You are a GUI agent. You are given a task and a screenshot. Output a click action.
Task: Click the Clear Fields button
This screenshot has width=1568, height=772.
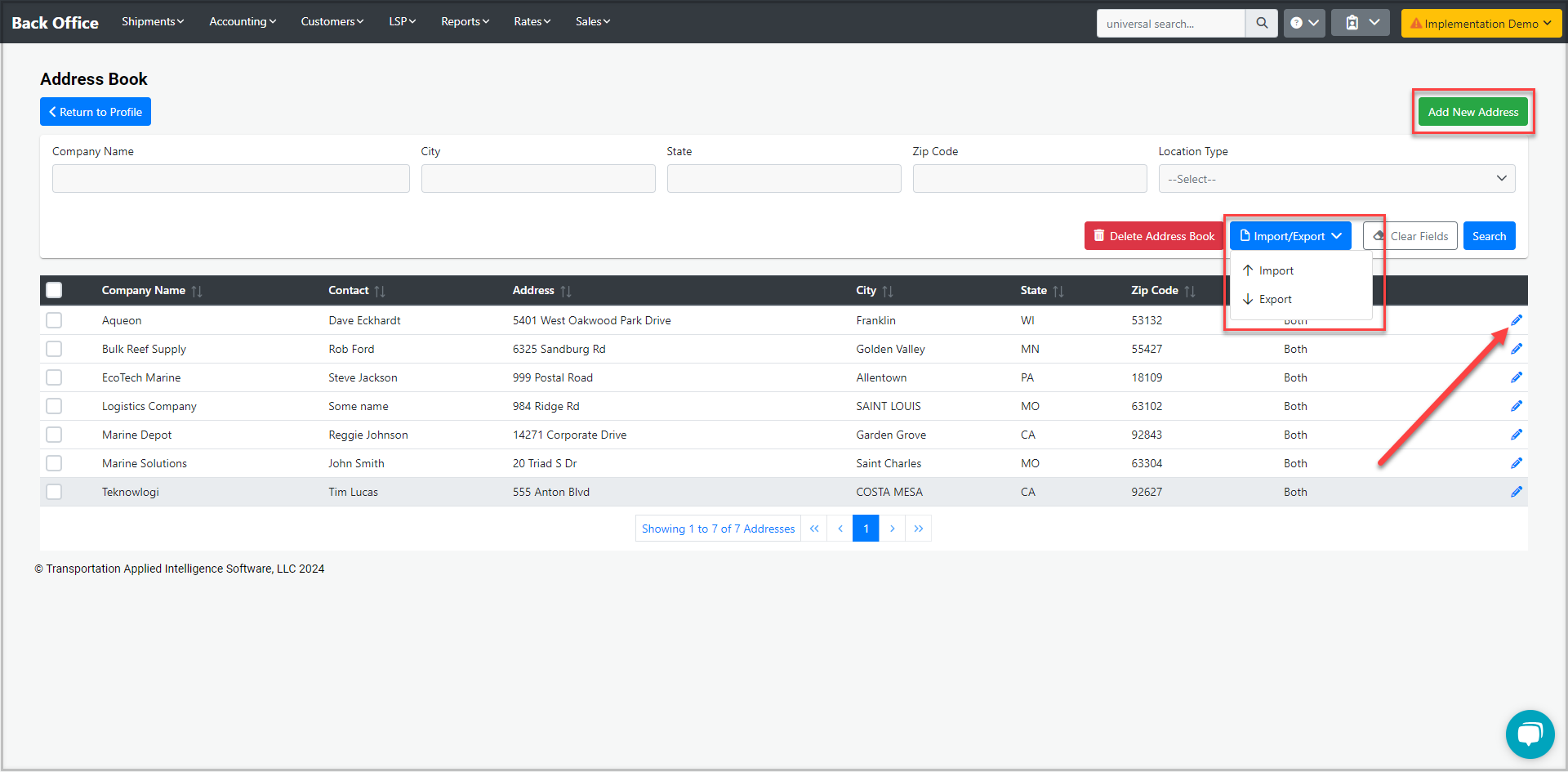pos(1410,236)
